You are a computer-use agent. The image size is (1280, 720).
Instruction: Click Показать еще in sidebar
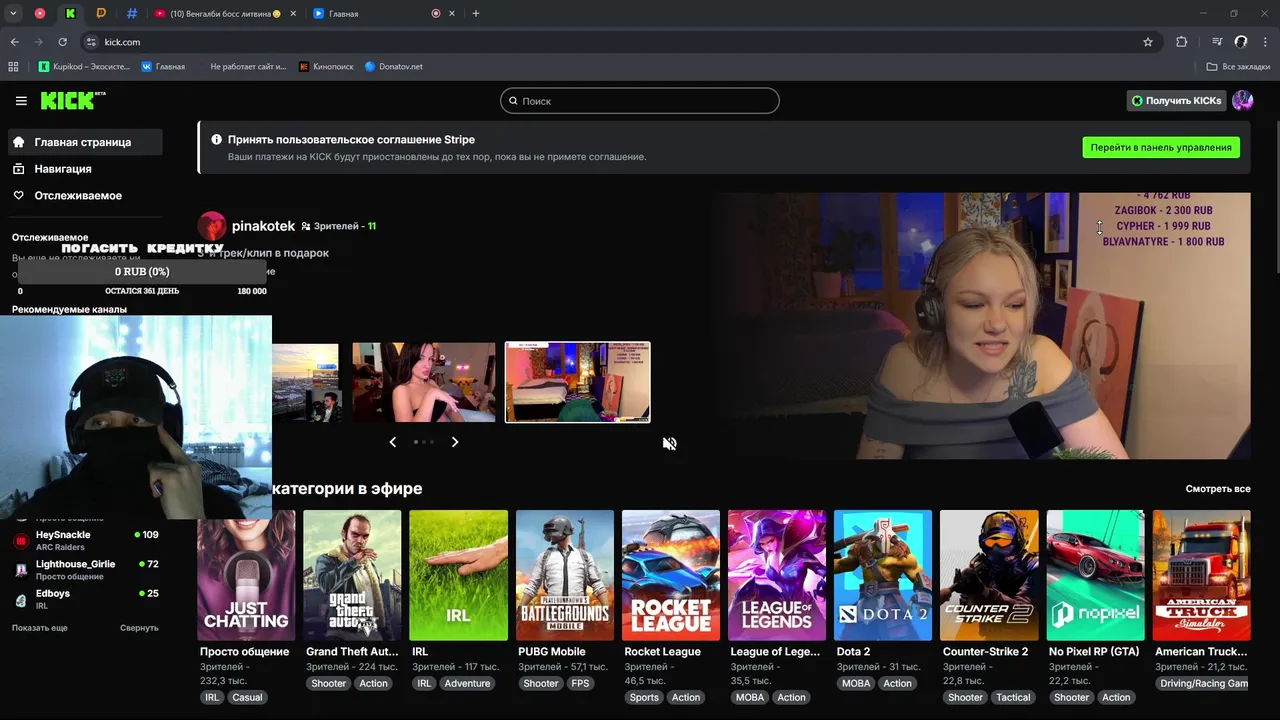pos(40,628)
